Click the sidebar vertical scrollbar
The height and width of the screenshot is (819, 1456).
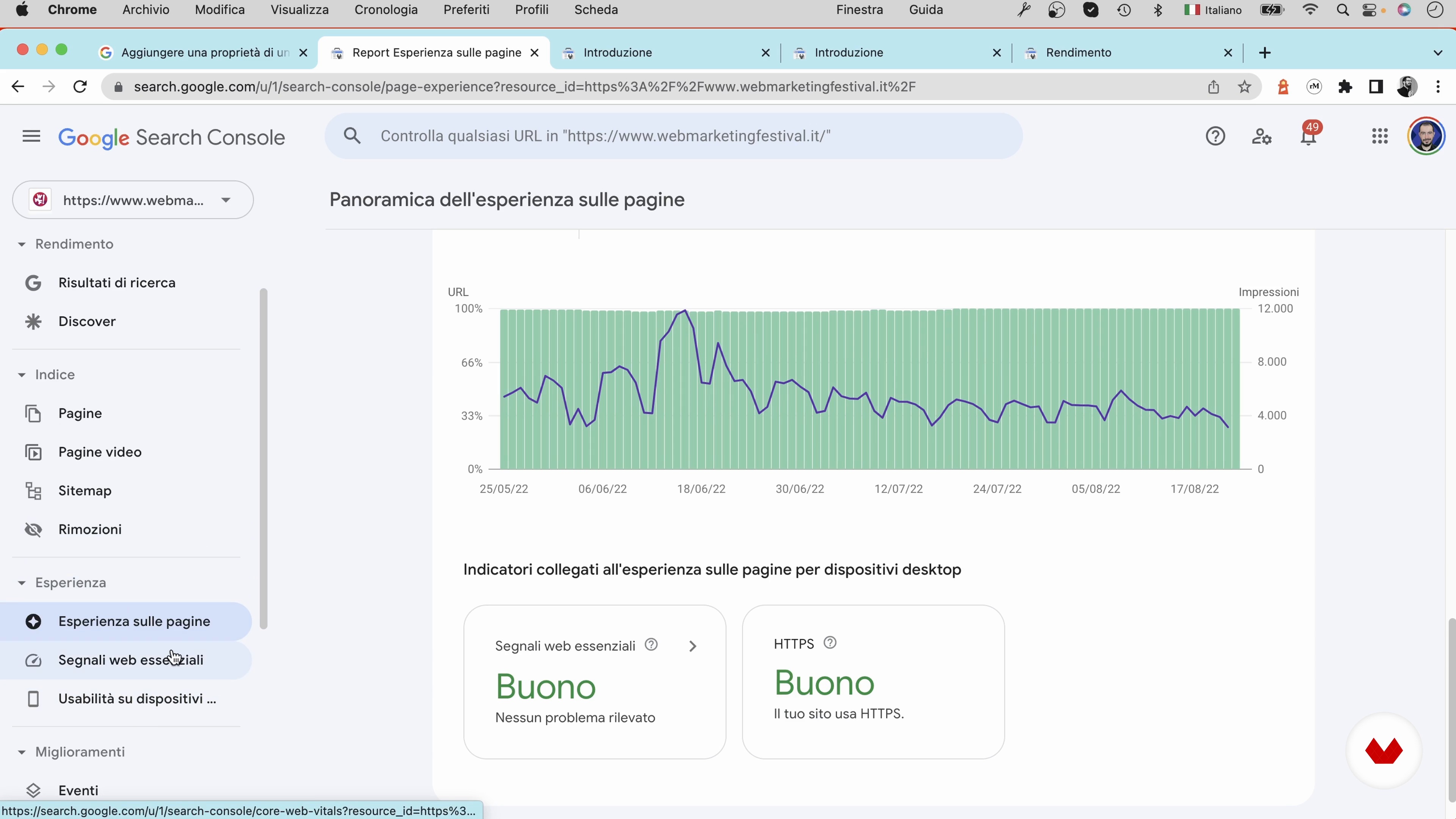(263, 458)
